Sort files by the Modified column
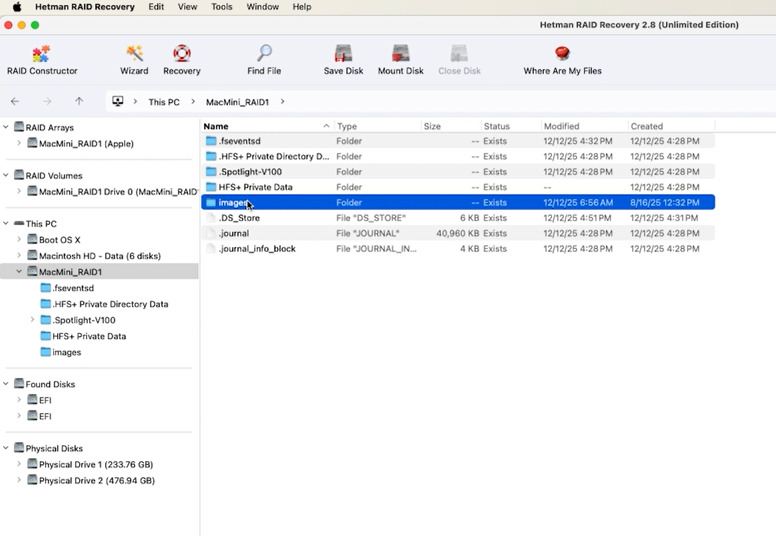The height and width of the screenshot is (536, 776). 584,126
